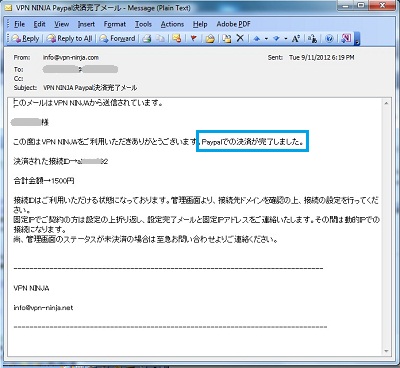Screen dimensions: 400x368
Task: Click the Copy icon in the toolbar
Action: pos(160,39)
